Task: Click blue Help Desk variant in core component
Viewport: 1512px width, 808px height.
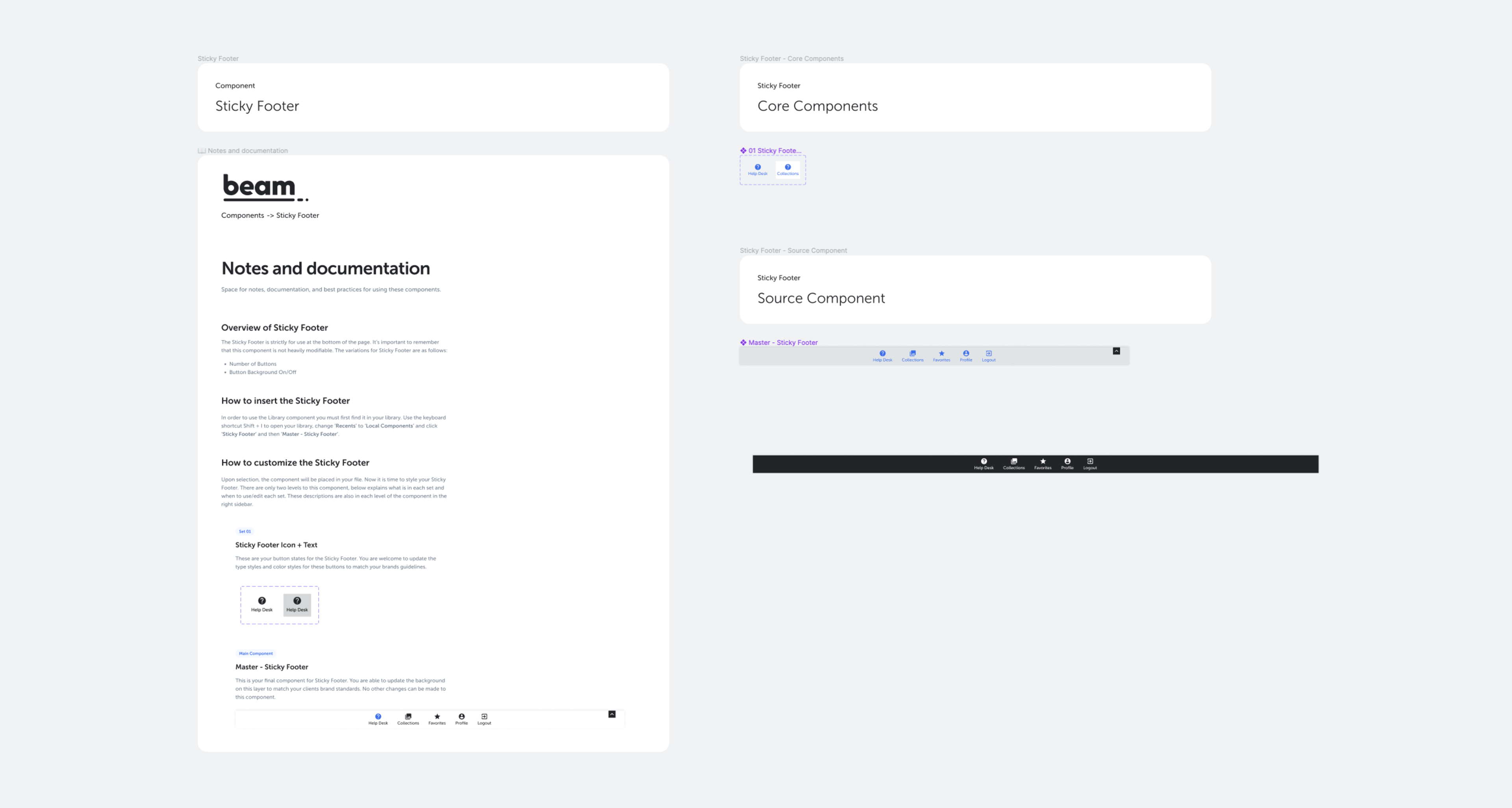Action: pos(757,170)
